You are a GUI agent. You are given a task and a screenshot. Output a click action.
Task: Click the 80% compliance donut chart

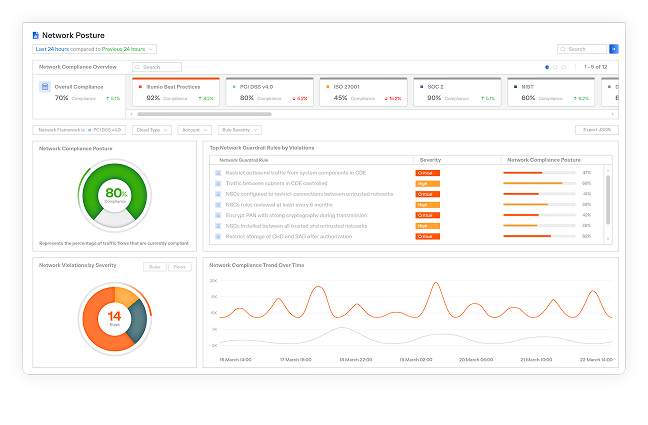pyautogui.click(x=114, y=194)
